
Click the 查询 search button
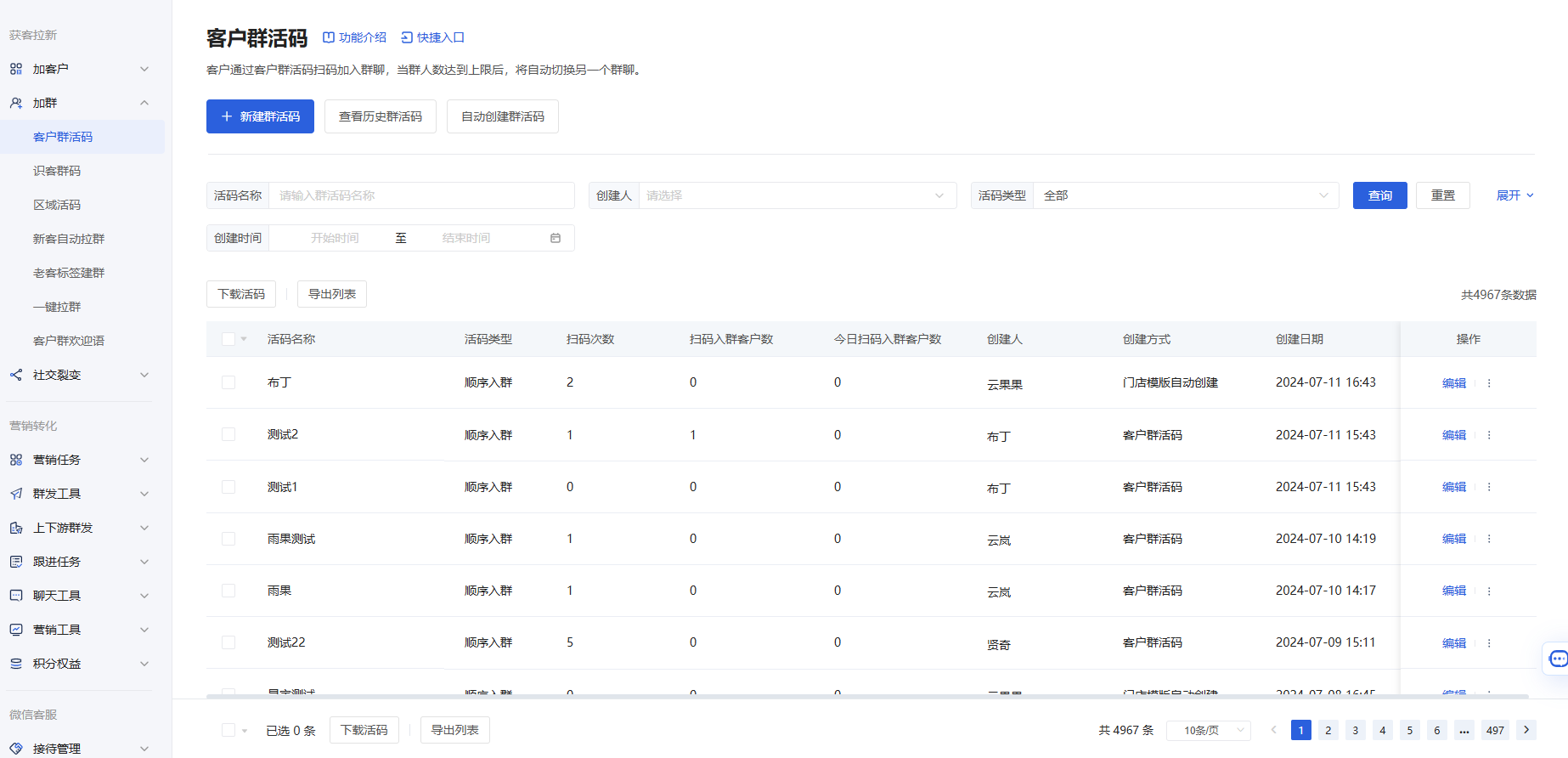pyautogui.click(x=1380, y=195)
